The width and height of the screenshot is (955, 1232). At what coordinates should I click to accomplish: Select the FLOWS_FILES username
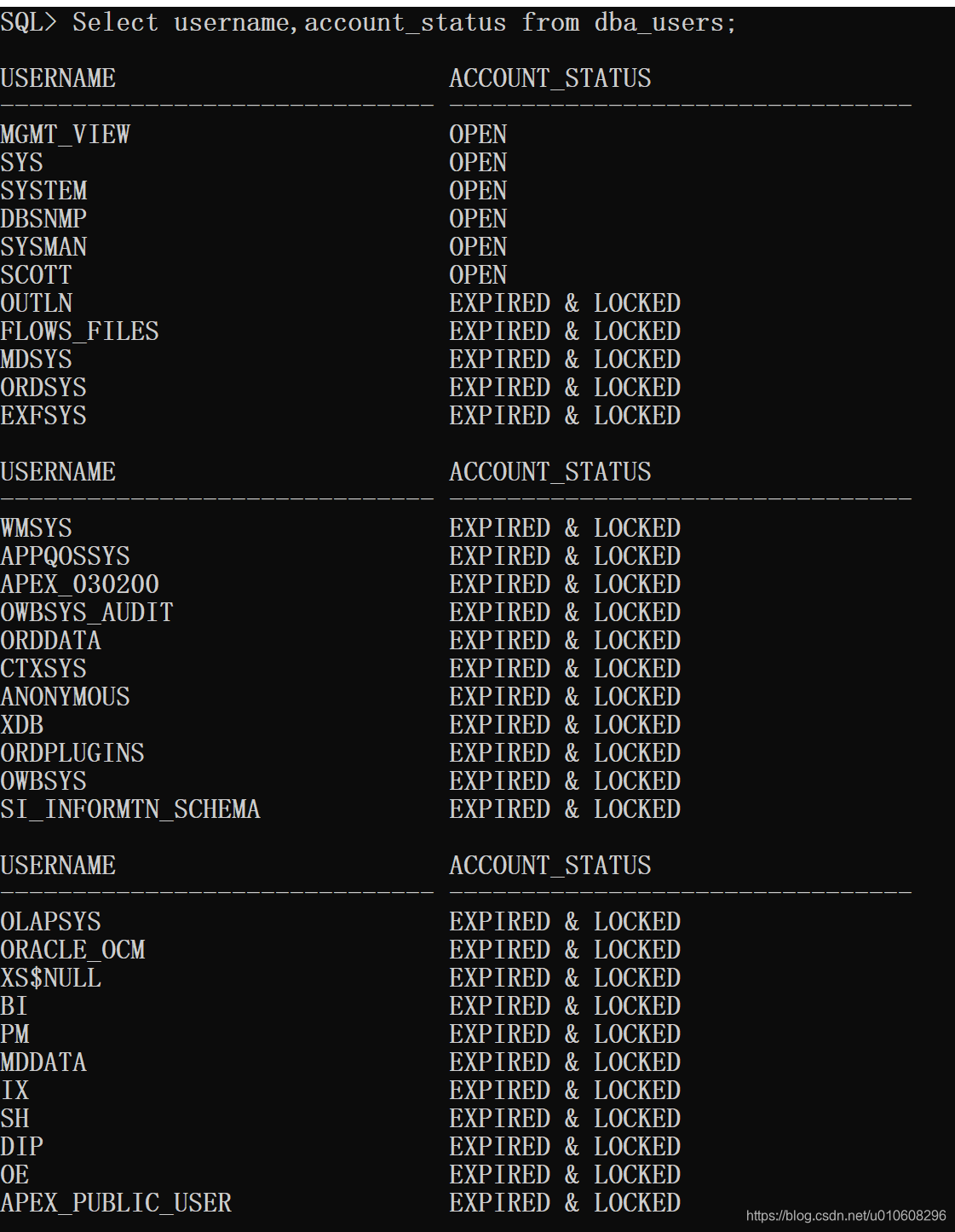(80, 331)
